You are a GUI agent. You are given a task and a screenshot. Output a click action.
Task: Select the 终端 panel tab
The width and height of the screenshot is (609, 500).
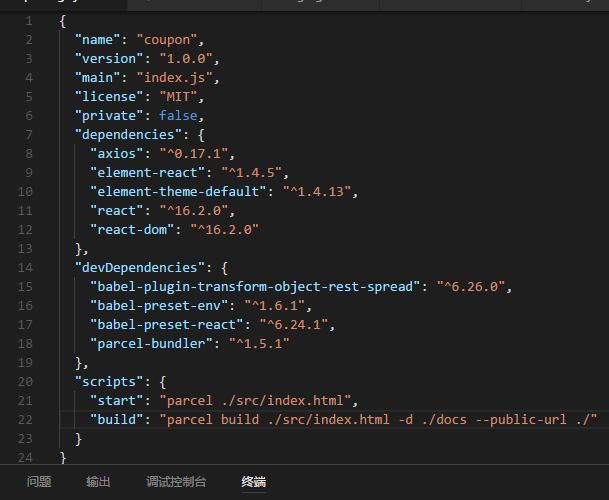click(254, 482)
